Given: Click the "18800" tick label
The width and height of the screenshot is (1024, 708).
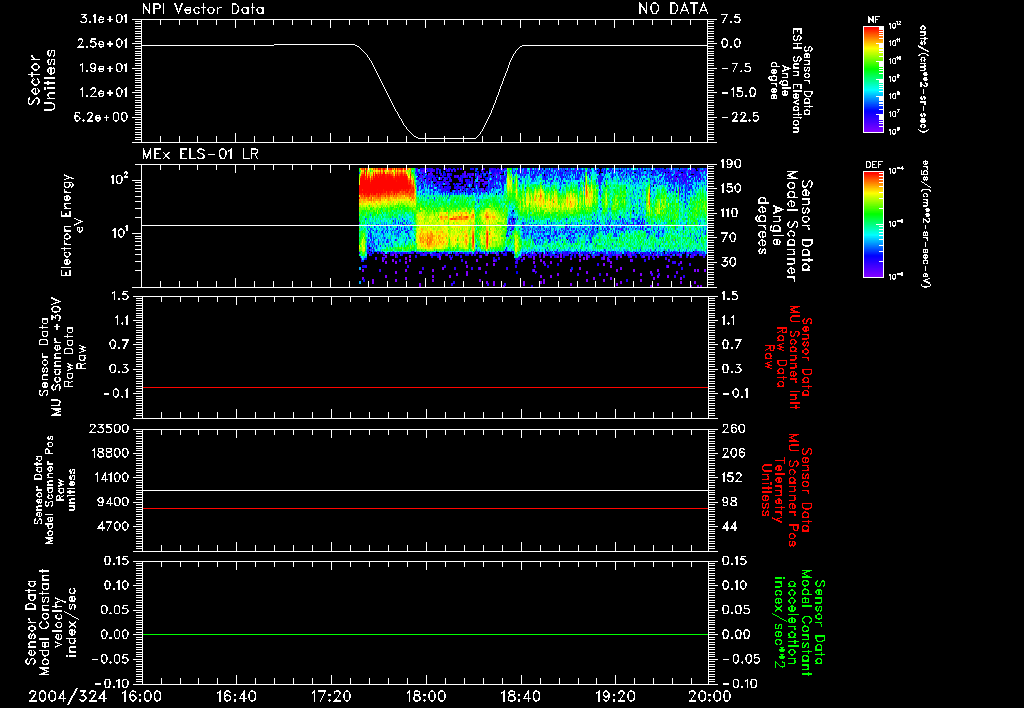Looking at the screenshot, I should [108, 453].
